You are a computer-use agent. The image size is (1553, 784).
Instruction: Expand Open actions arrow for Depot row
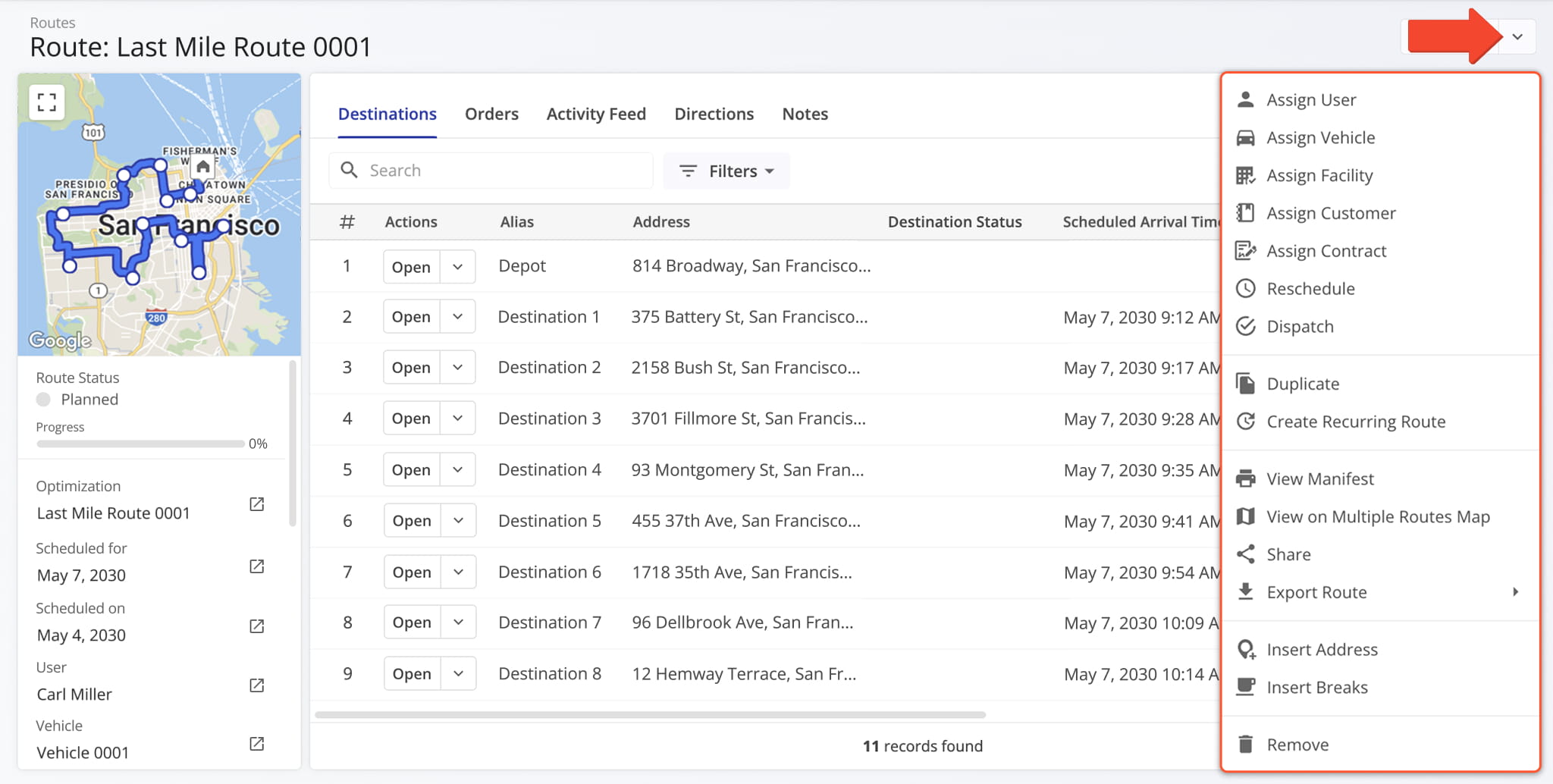457,267
